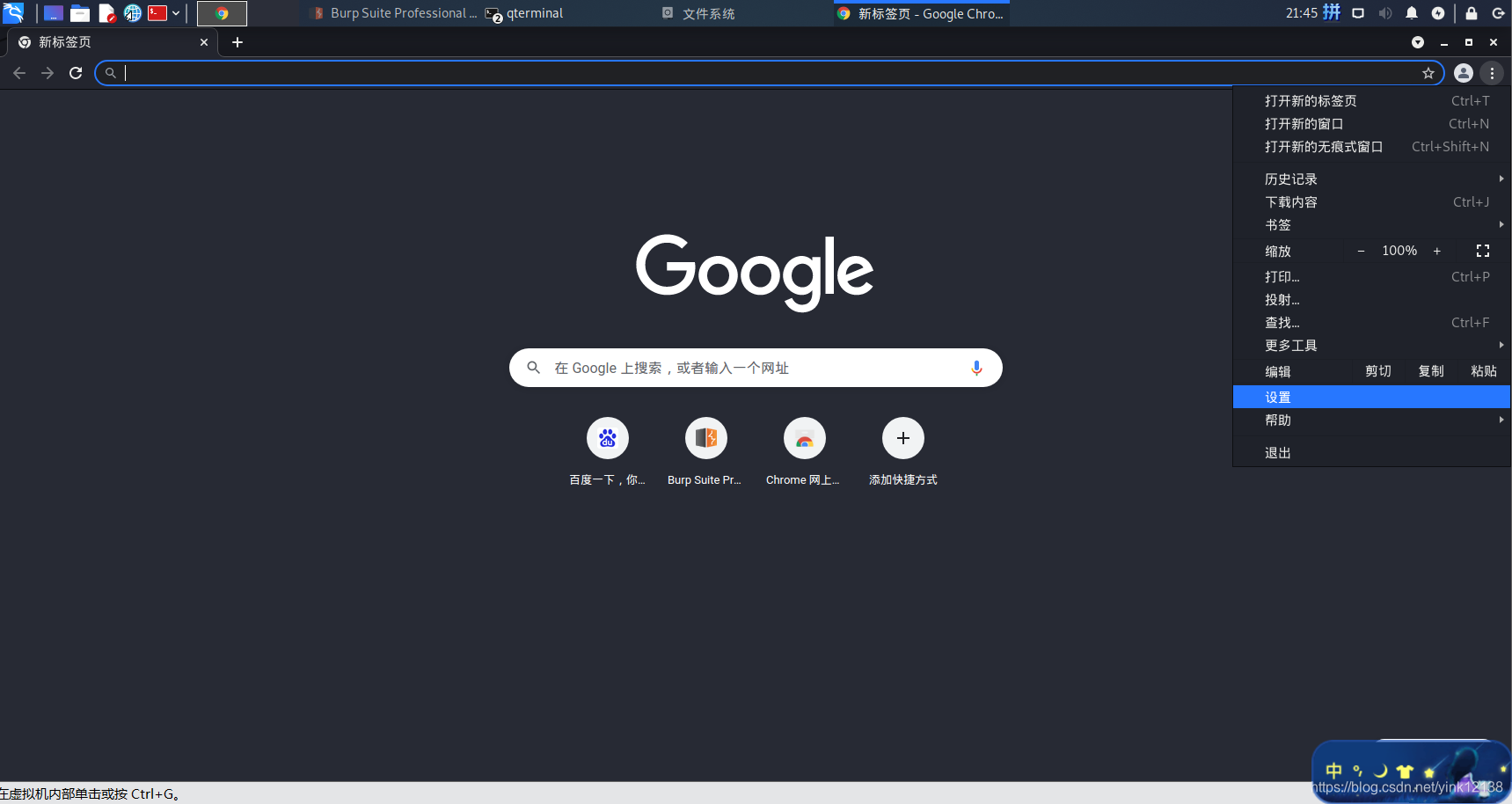The height and width of the screenshot is (804, 1512).
Task: Click the log out panel icon
Action: tap(1498, 13)
